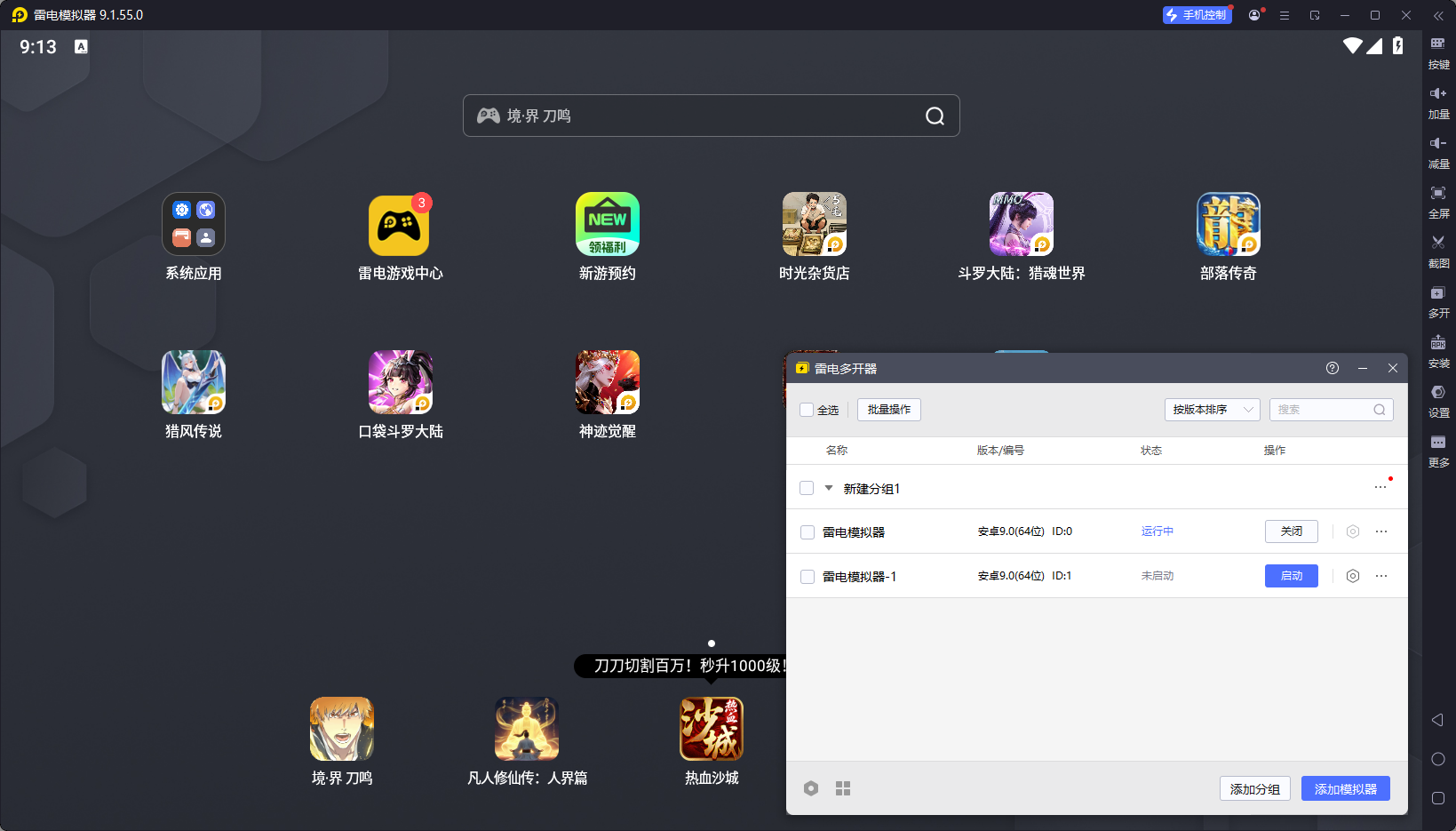Click the 添加分组 button
This screenshot has height=831, width=1456.
[x=1255, y=788]
